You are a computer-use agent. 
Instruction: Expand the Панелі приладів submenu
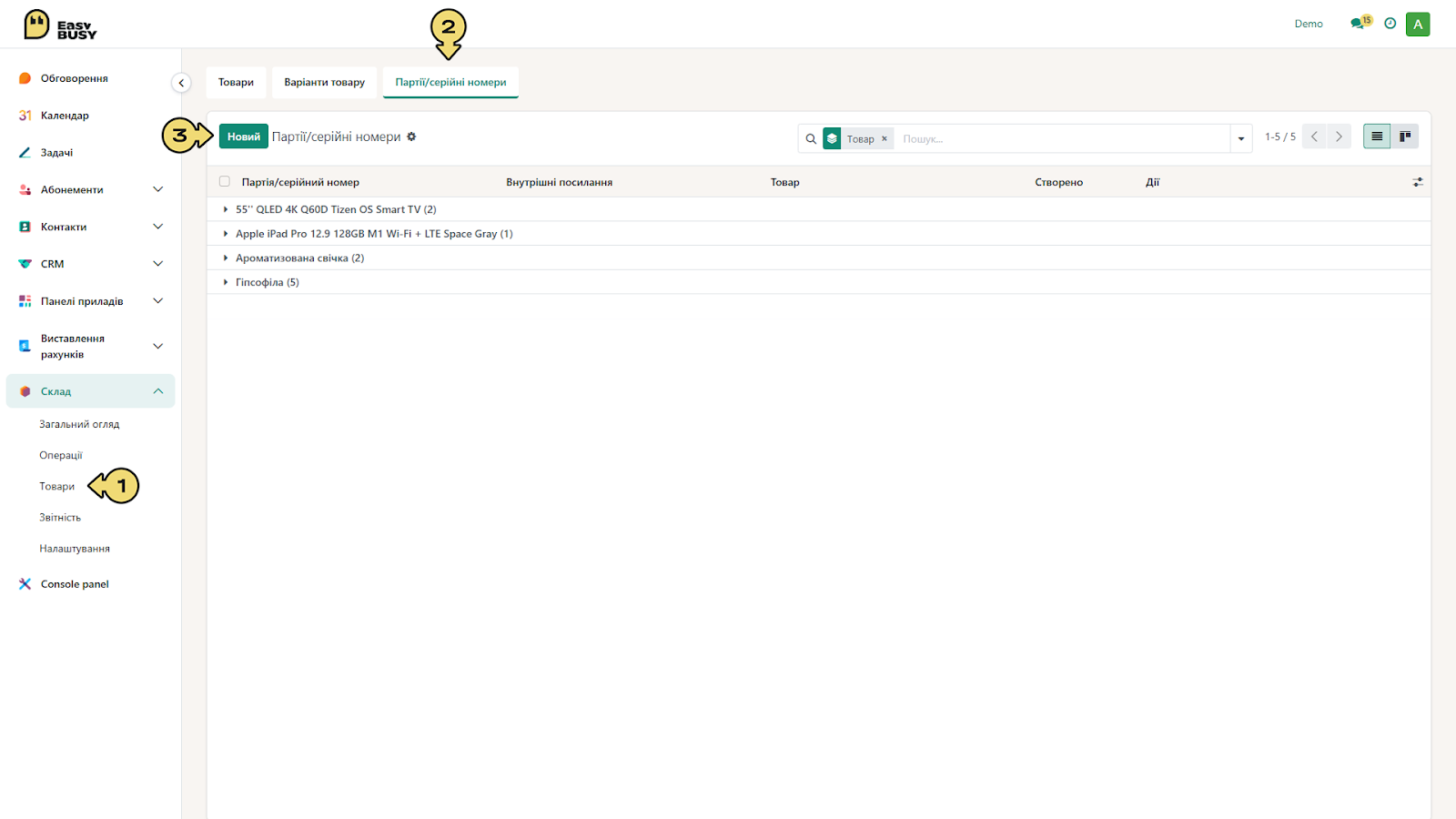point(158,301)
